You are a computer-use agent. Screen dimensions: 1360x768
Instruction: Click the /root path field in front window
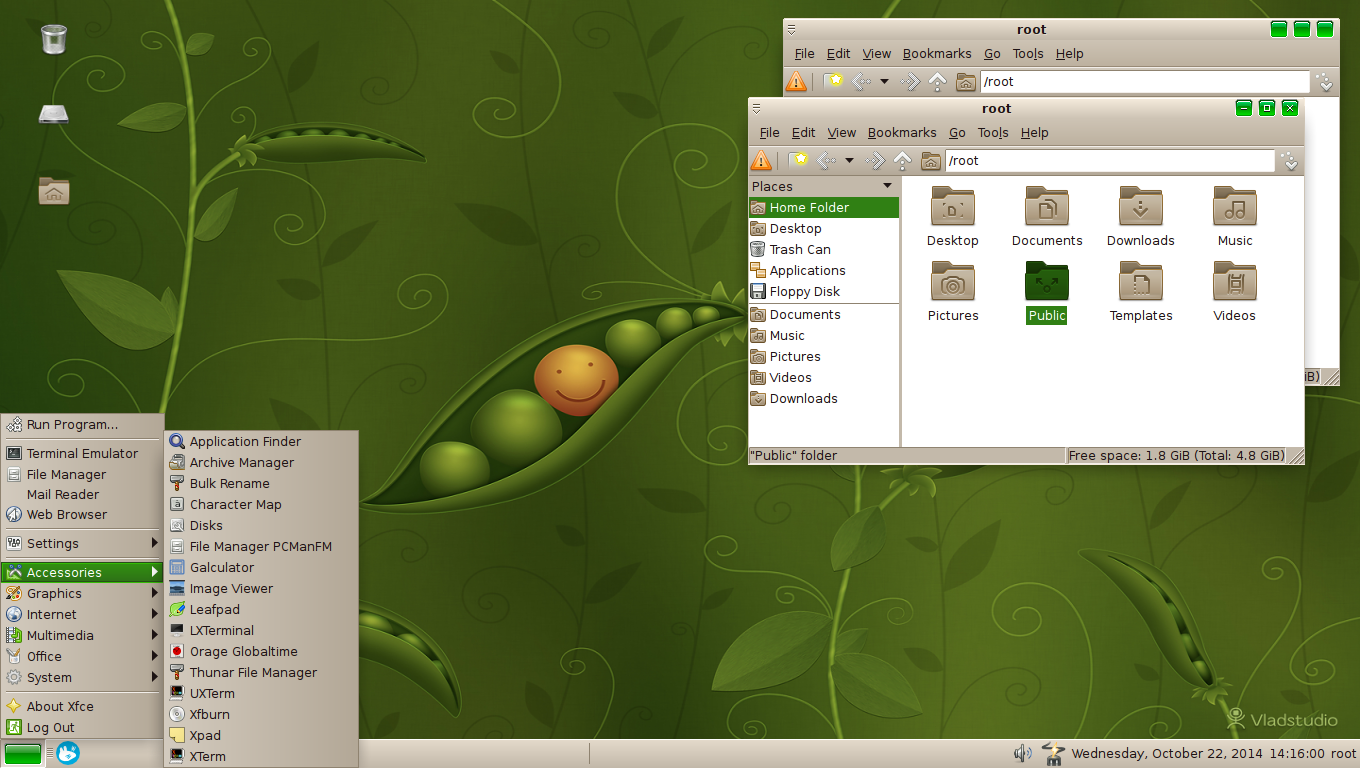[x=1110, y=160]
